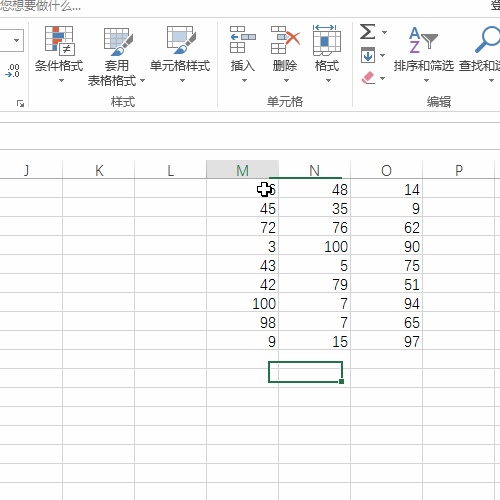This screenshot has height=500, width=500.
Task: Select column O header
Action: click(x=386, y=170)
